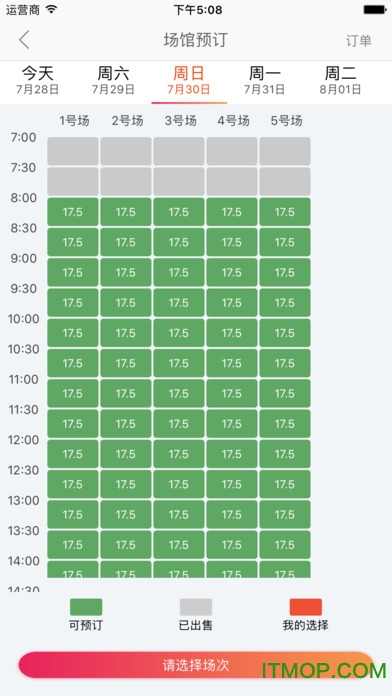The height and width of the screenshot is (696, 392).
Task: Tap the 3号场 column header
Action: tap(180, 121)
